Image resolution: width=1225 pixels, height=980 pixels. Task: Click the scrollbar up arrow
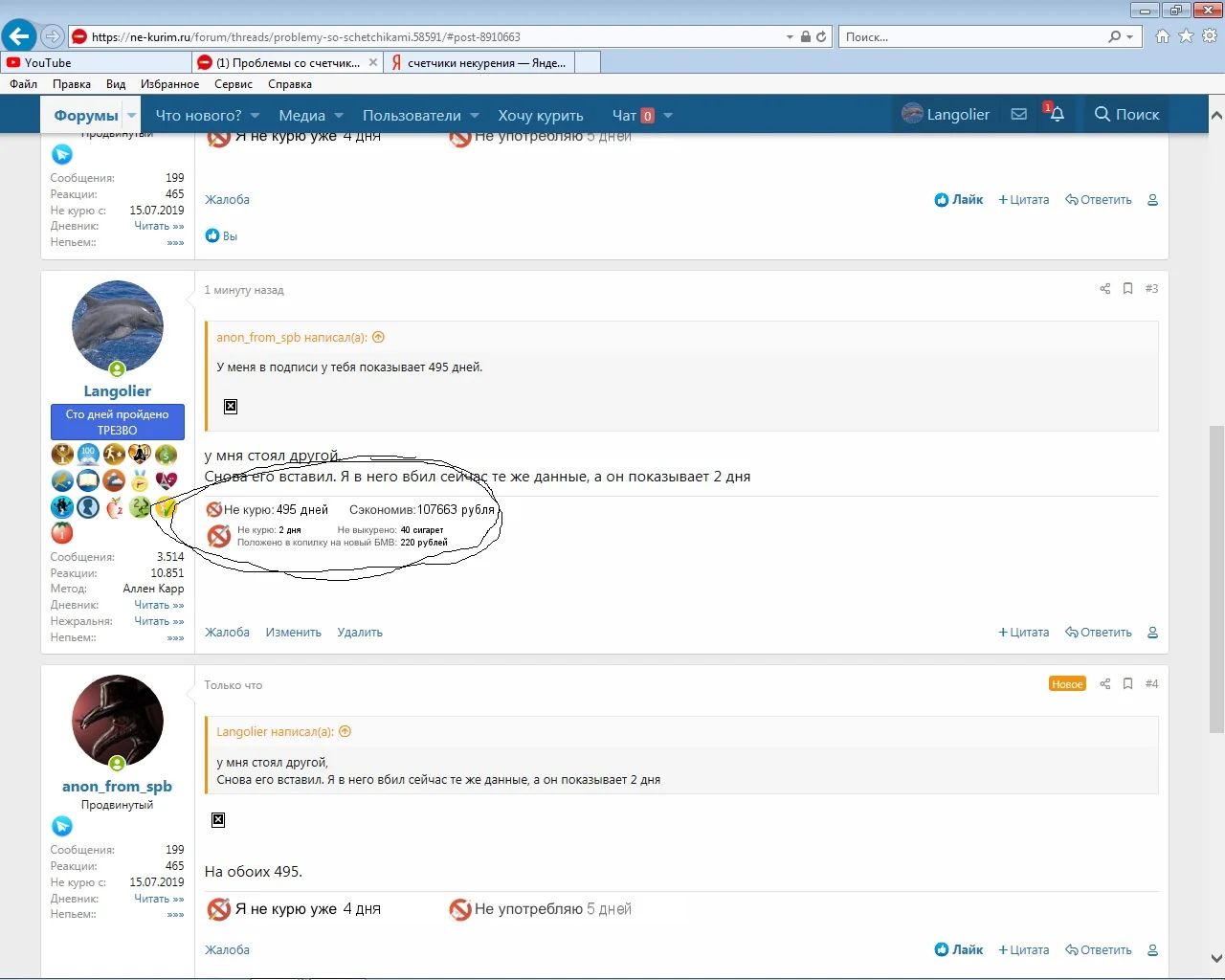tap(1216, 116)
